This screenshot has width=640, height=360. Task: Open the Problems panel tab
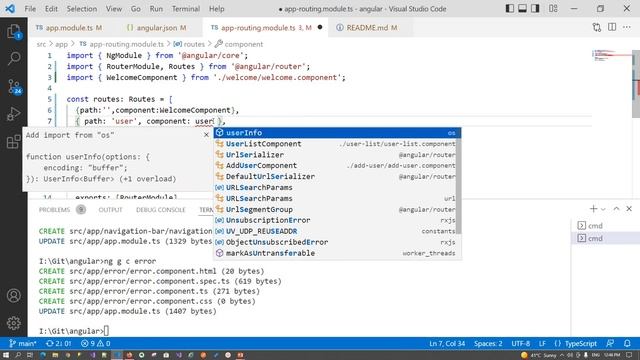pyautogui.click(x=54, y=209)
